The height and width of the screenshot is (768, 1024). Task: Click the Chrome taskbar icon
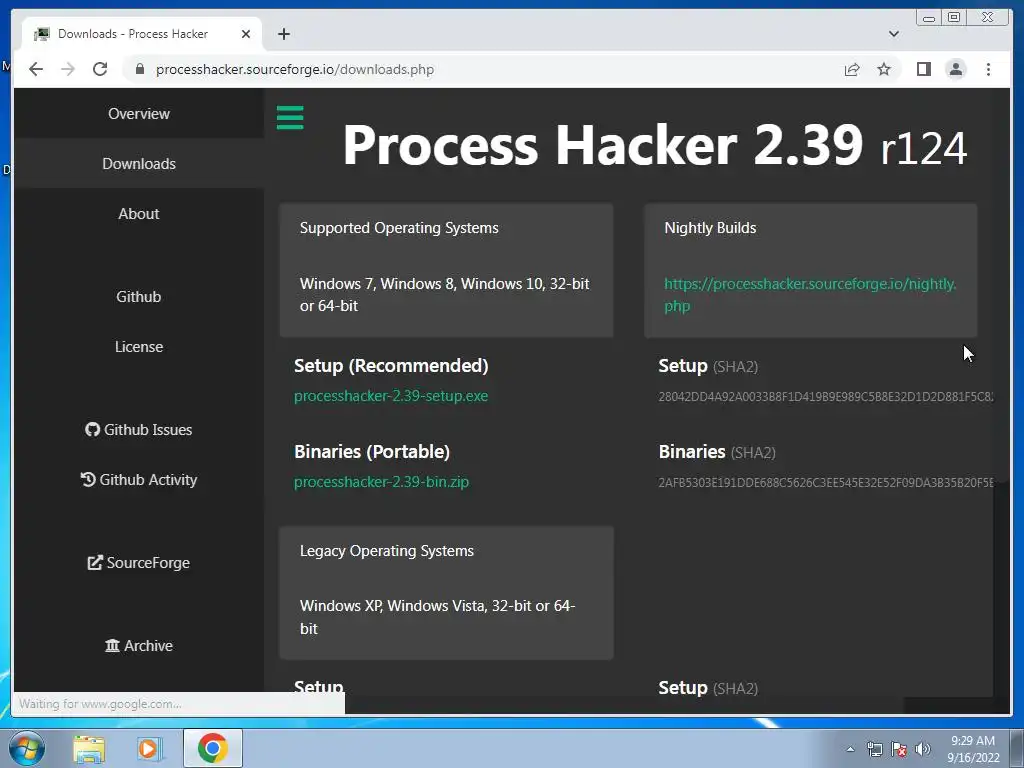(x=213, y=748)
